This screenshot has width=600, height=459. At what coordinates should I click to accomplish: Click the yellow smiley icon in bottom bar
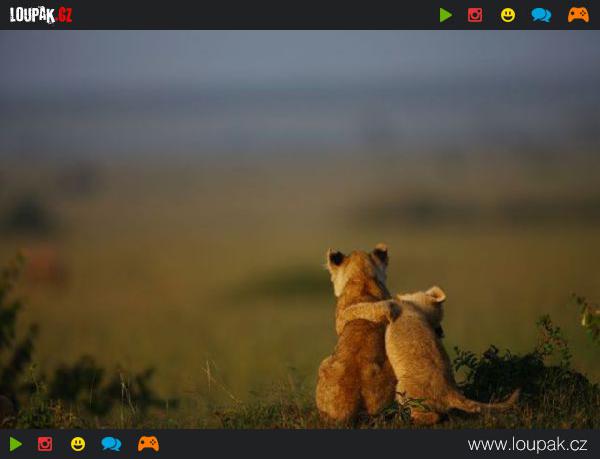[x=78, y=444]
